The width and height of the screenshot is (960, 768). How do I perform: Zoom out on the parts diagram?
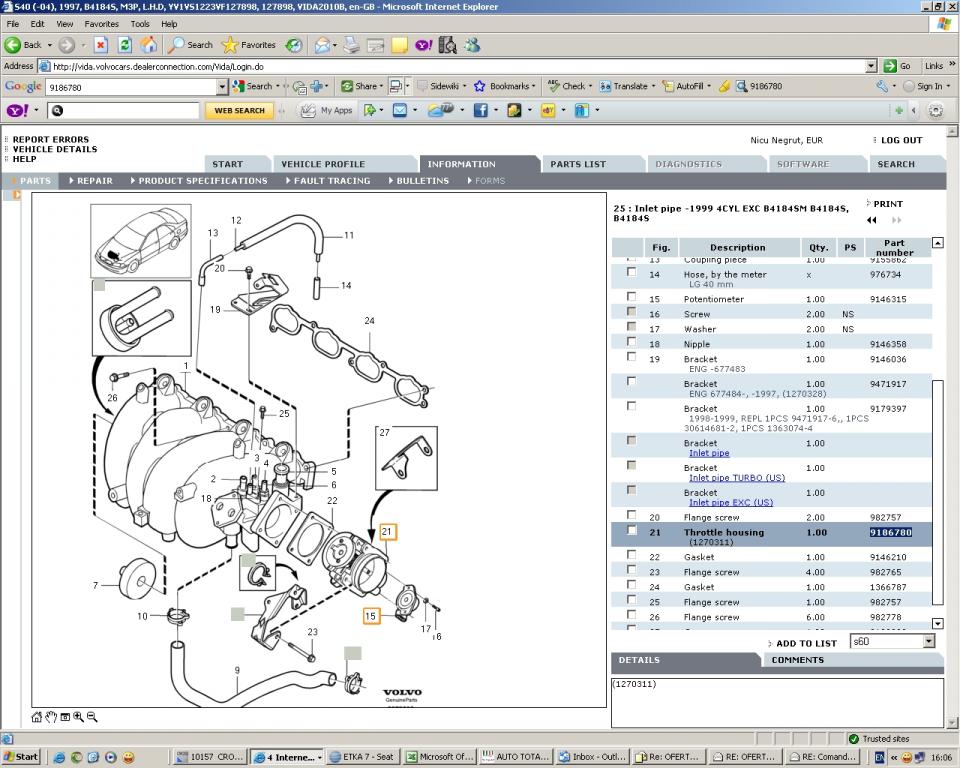point(92,717)
